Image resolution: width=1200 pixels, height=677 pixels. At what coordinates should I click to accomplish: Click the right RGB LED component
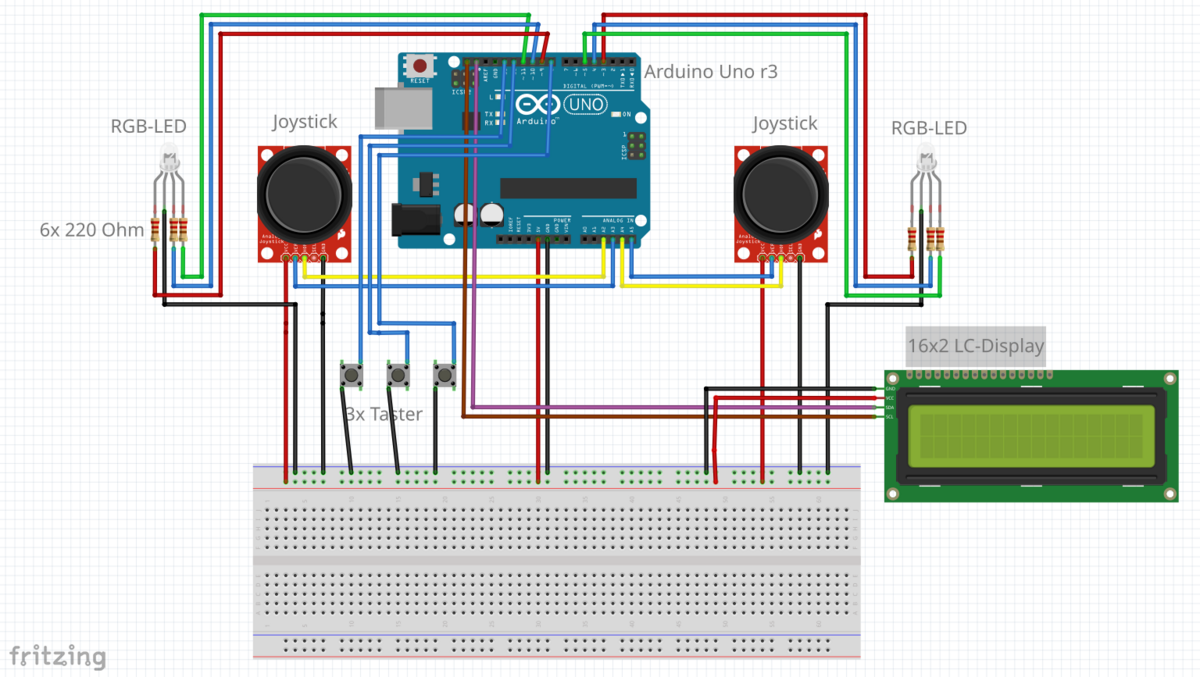[x=925, y=157]
